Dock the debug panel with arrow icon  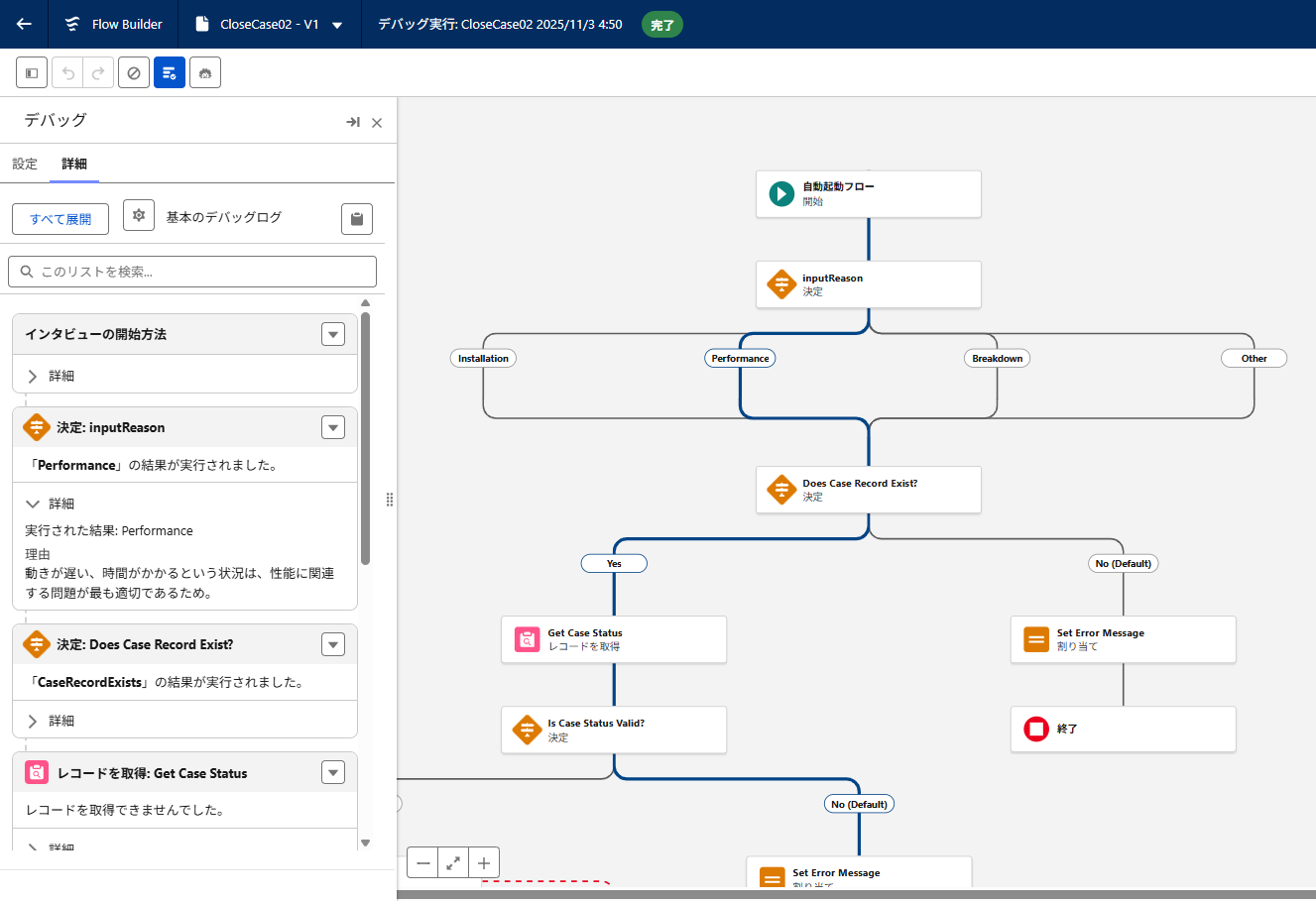point(352,122)
